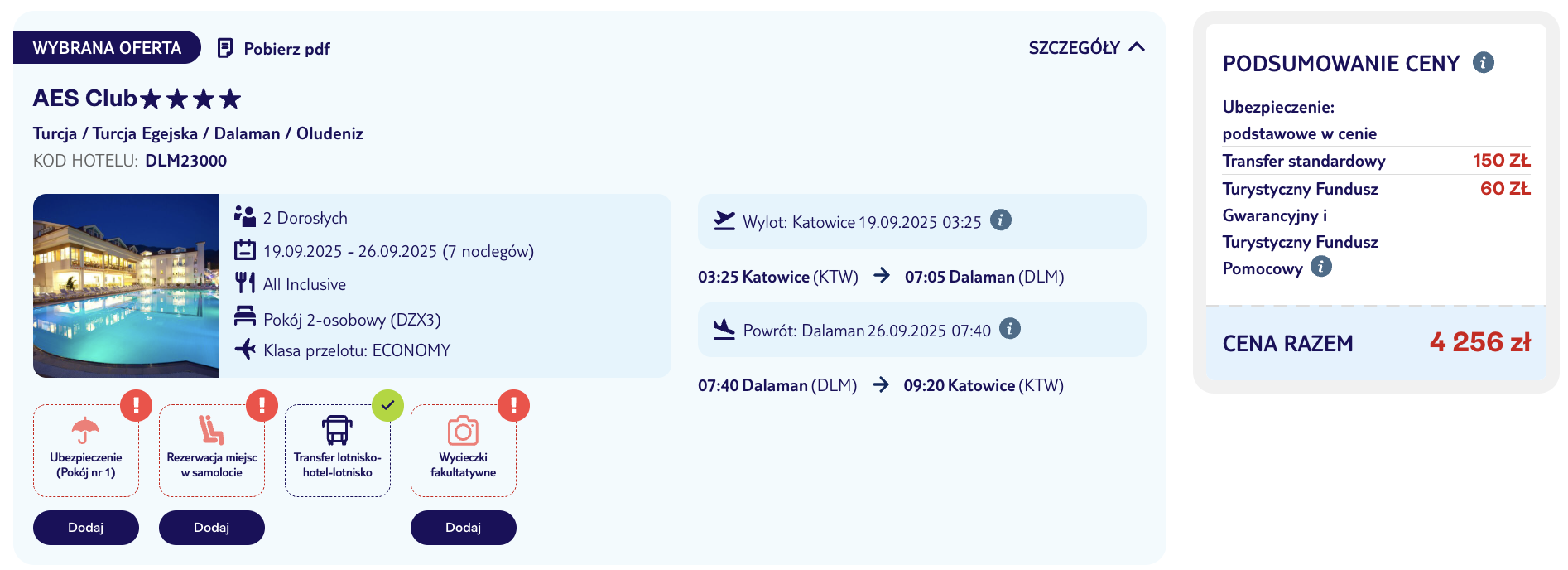Click the CENA RAZEM total price
Screen dimensions: 1568x570
click(1480, 342)
